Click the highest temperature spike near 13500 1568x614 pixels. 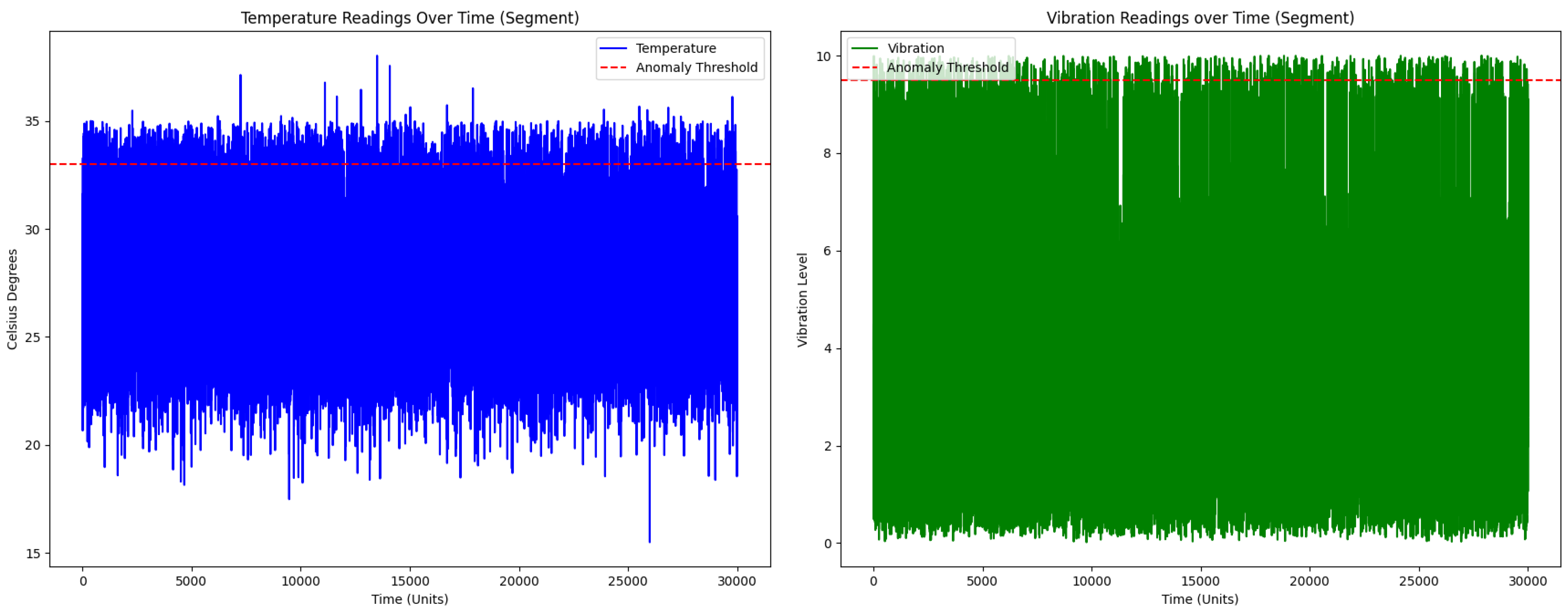click(x=377, y=57)
